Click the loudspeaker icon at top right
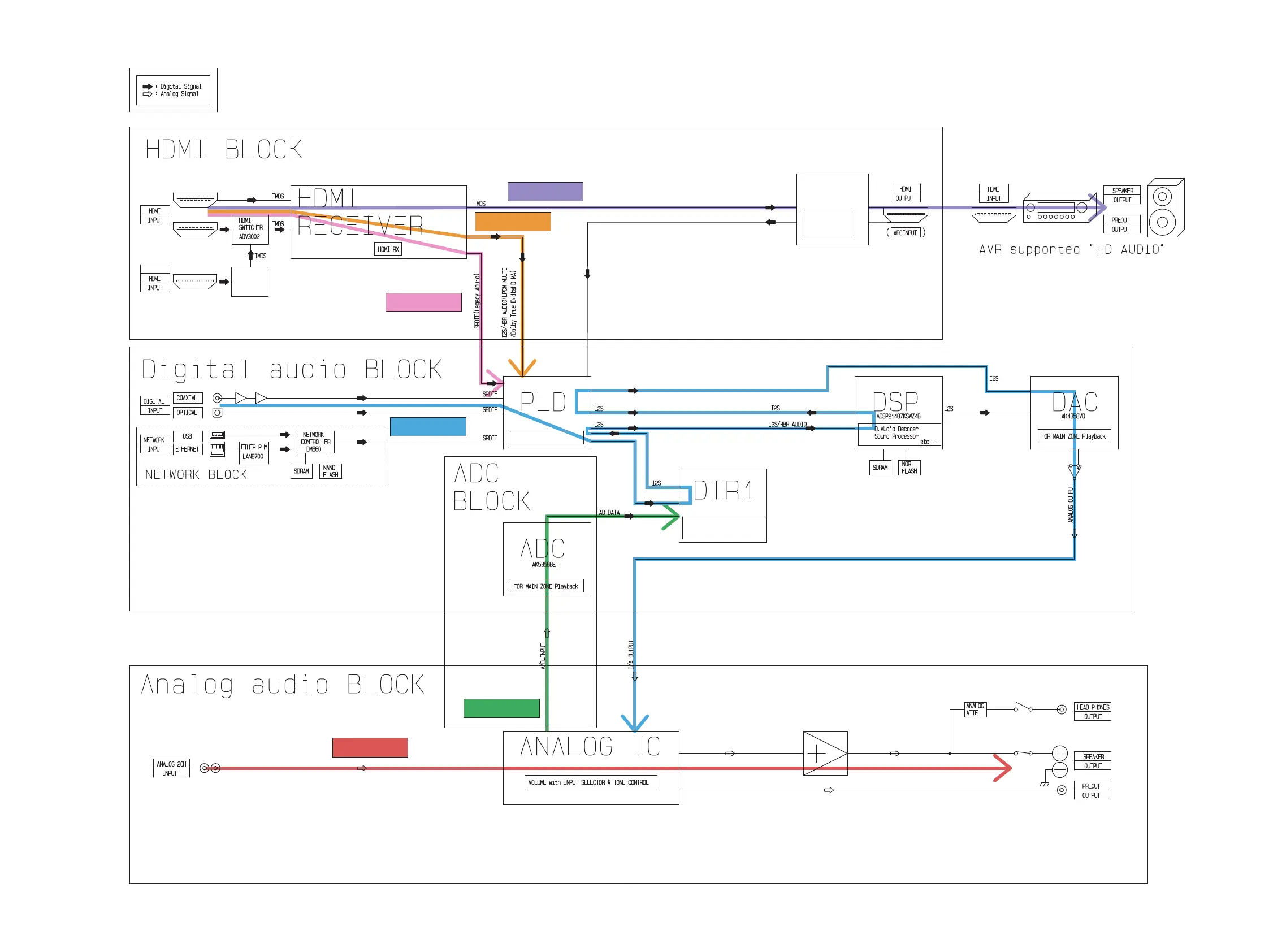The width and height of the screenshot is (1282, 952). (1164, 208)
